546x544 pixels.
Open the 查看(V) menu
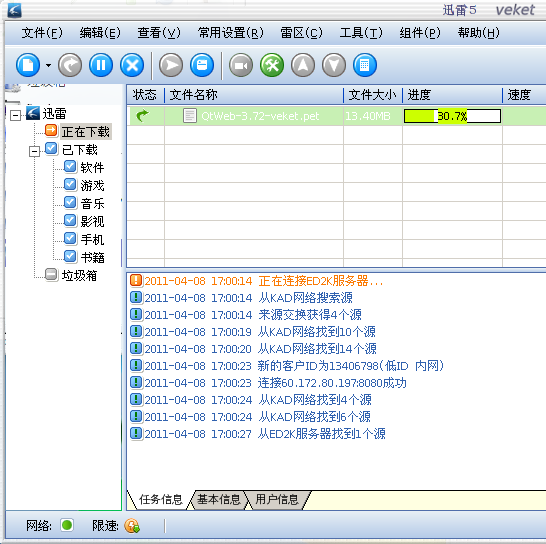pyautogui.click(x=159, y=33)
